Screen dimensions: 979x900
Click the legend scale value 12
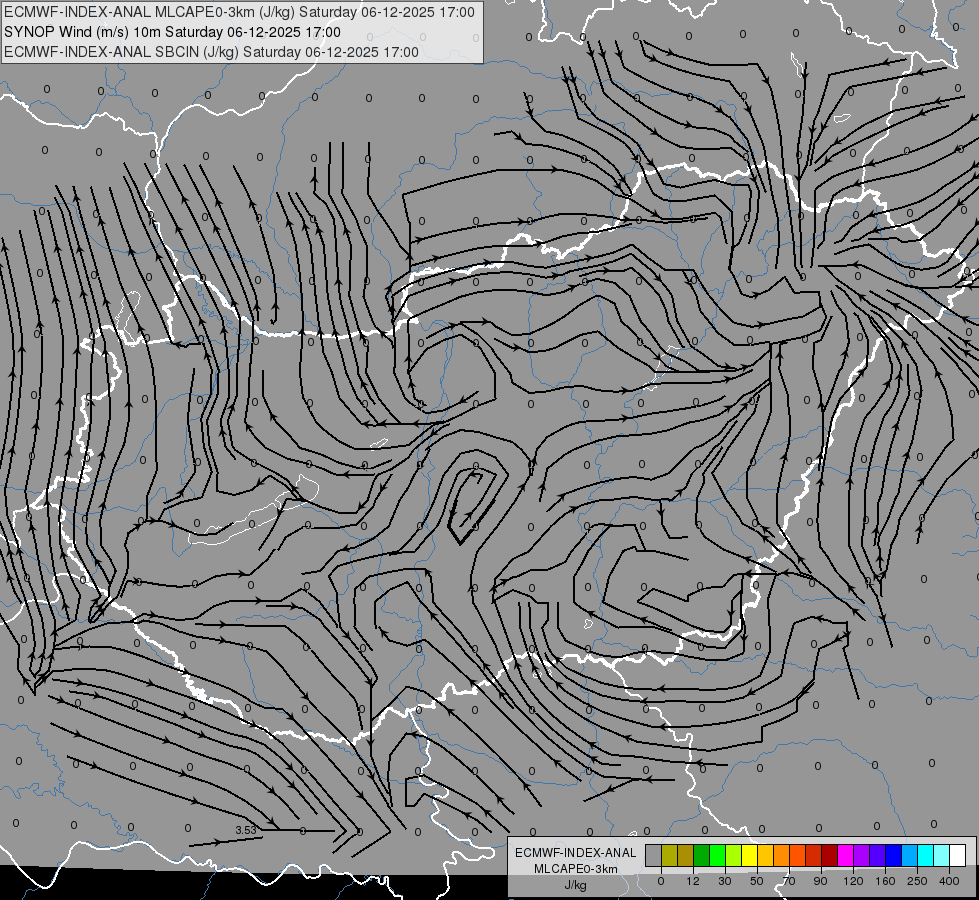[x=693, y=881]
